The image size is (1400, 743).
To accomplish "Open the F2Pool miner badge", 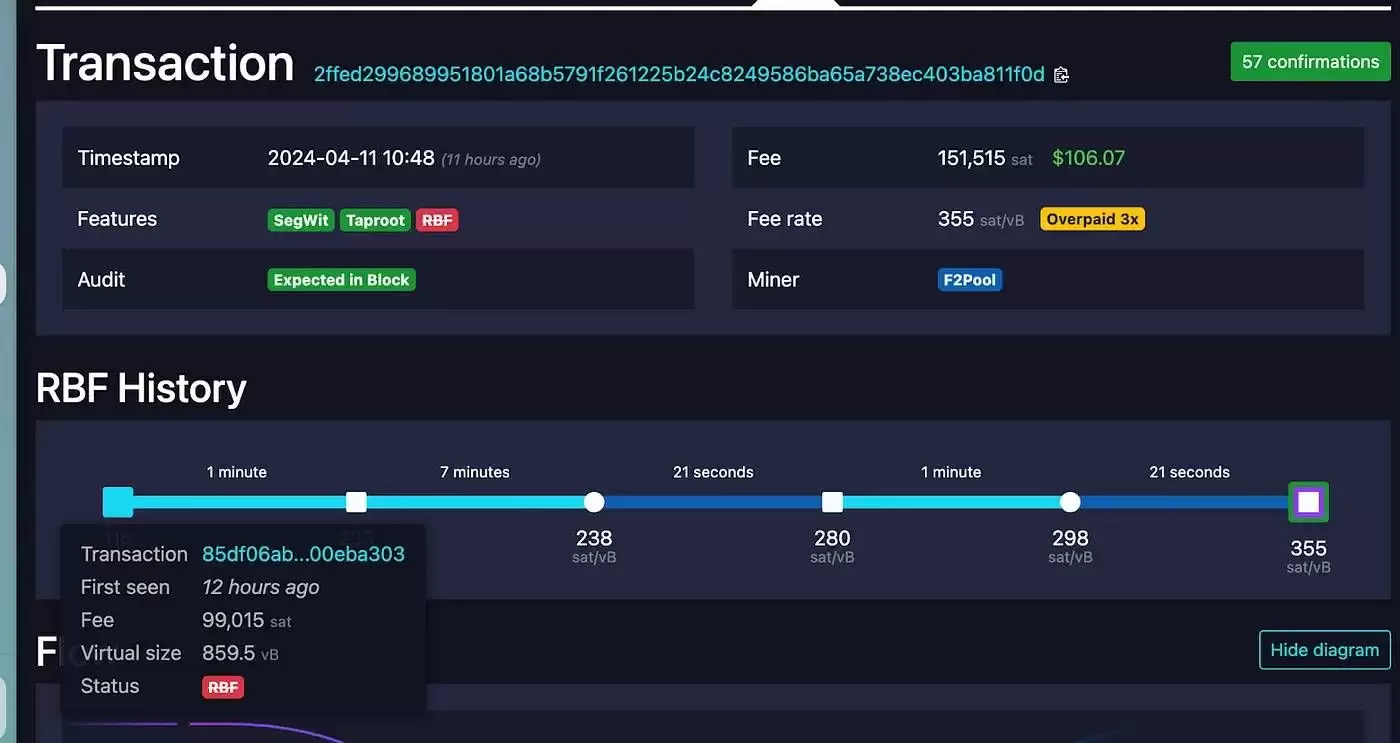I will coord(969,280).
